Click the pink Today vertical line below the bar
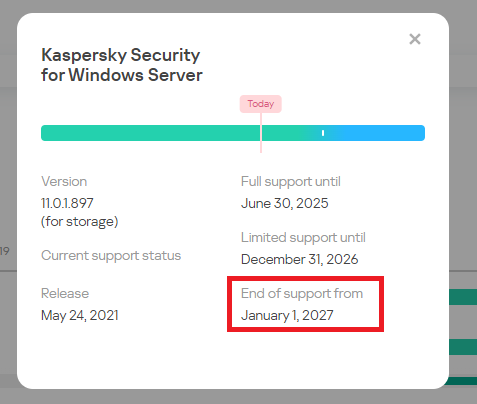477x404 pixels. 261,147
